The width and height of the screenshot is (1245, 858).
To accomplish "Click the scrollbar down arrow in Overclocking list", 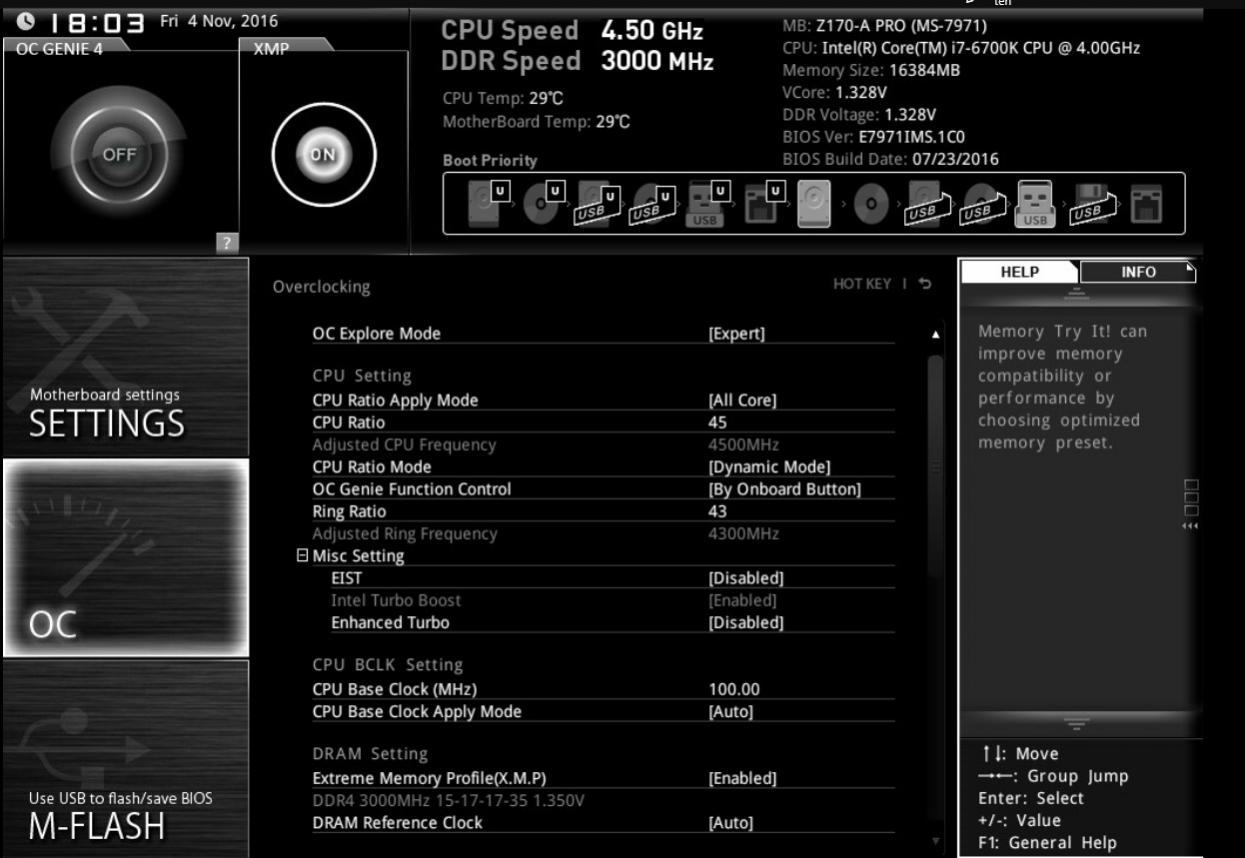I will (936, 841).
